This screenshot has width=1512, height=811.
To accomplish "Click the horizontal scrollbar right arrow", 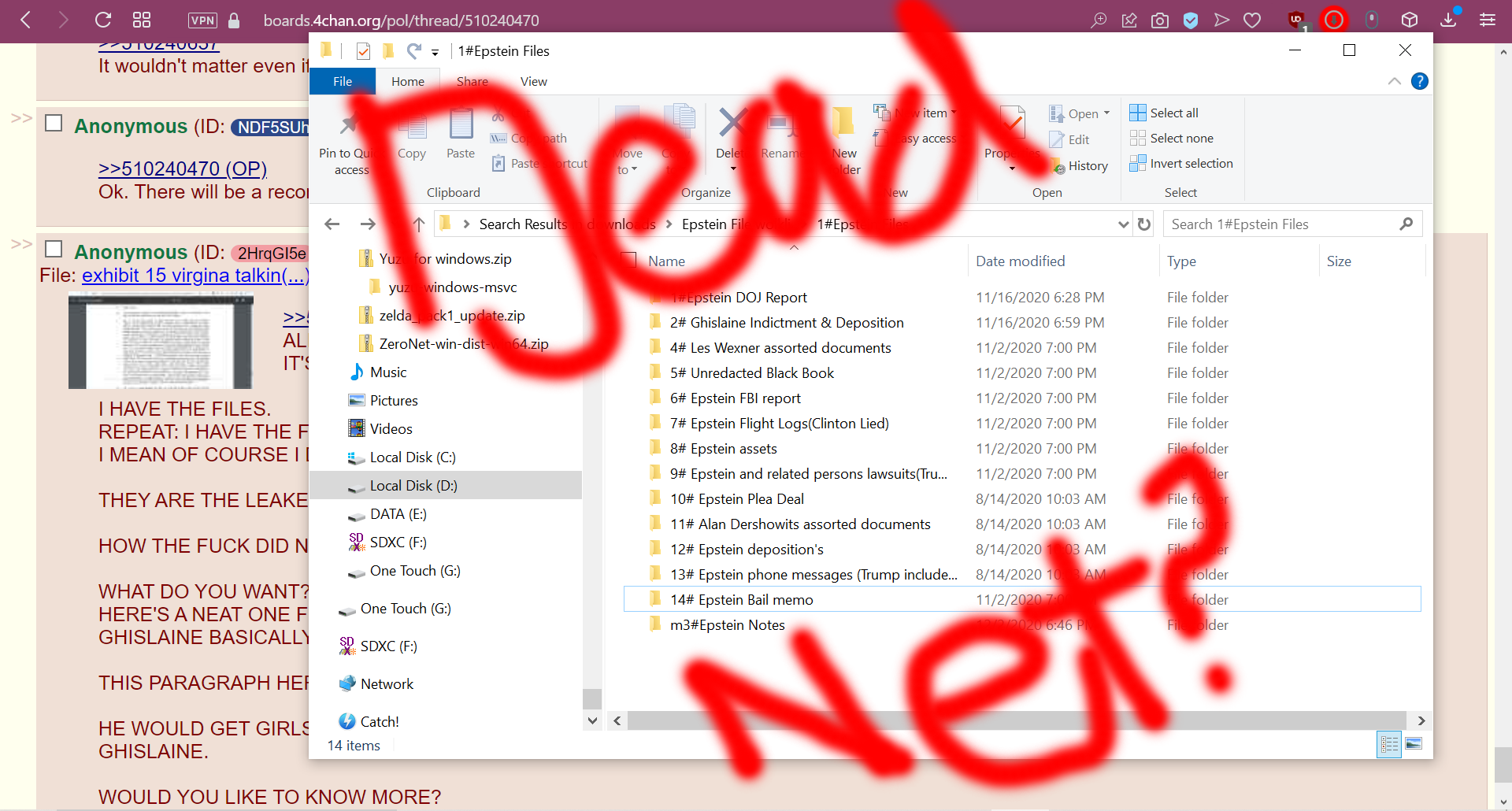I will click(x=1421, y=720).
